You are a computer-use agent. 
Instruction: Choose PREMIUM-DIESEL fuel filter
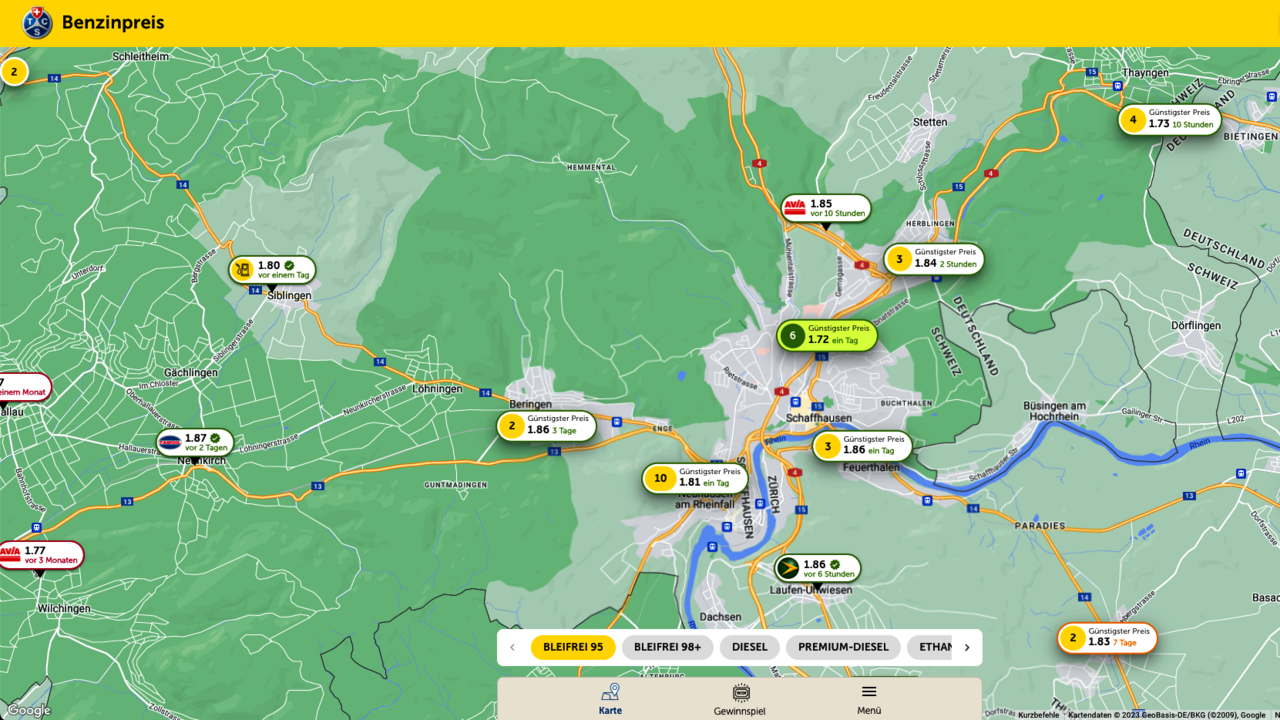click(843, 647)
